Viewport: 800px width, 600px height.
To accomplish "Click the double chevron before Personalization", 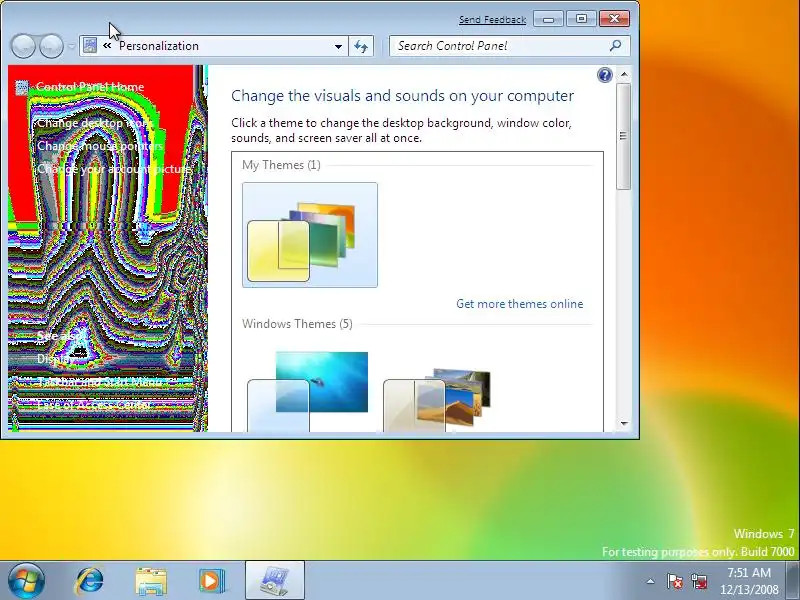I will coord(107,46).
